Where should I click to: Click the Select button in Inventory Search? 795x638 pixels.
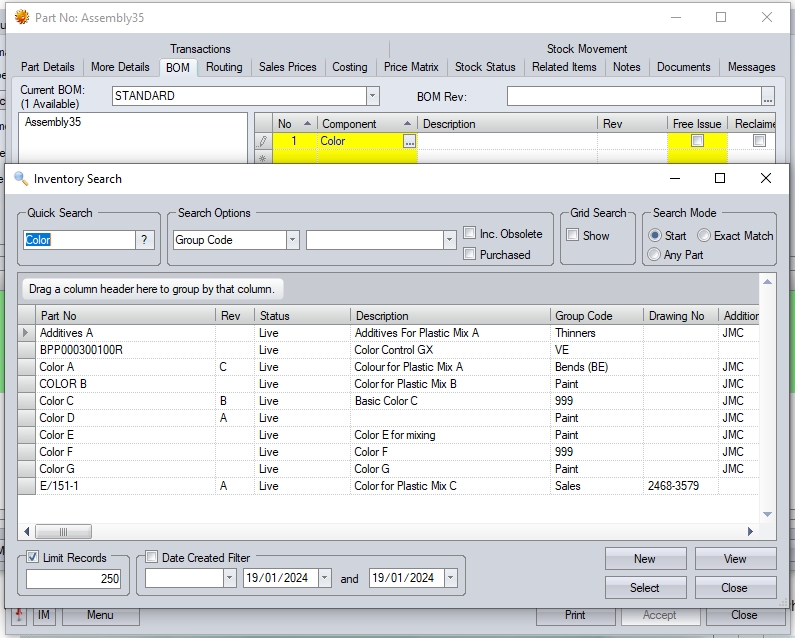click(x=644, y=588)
